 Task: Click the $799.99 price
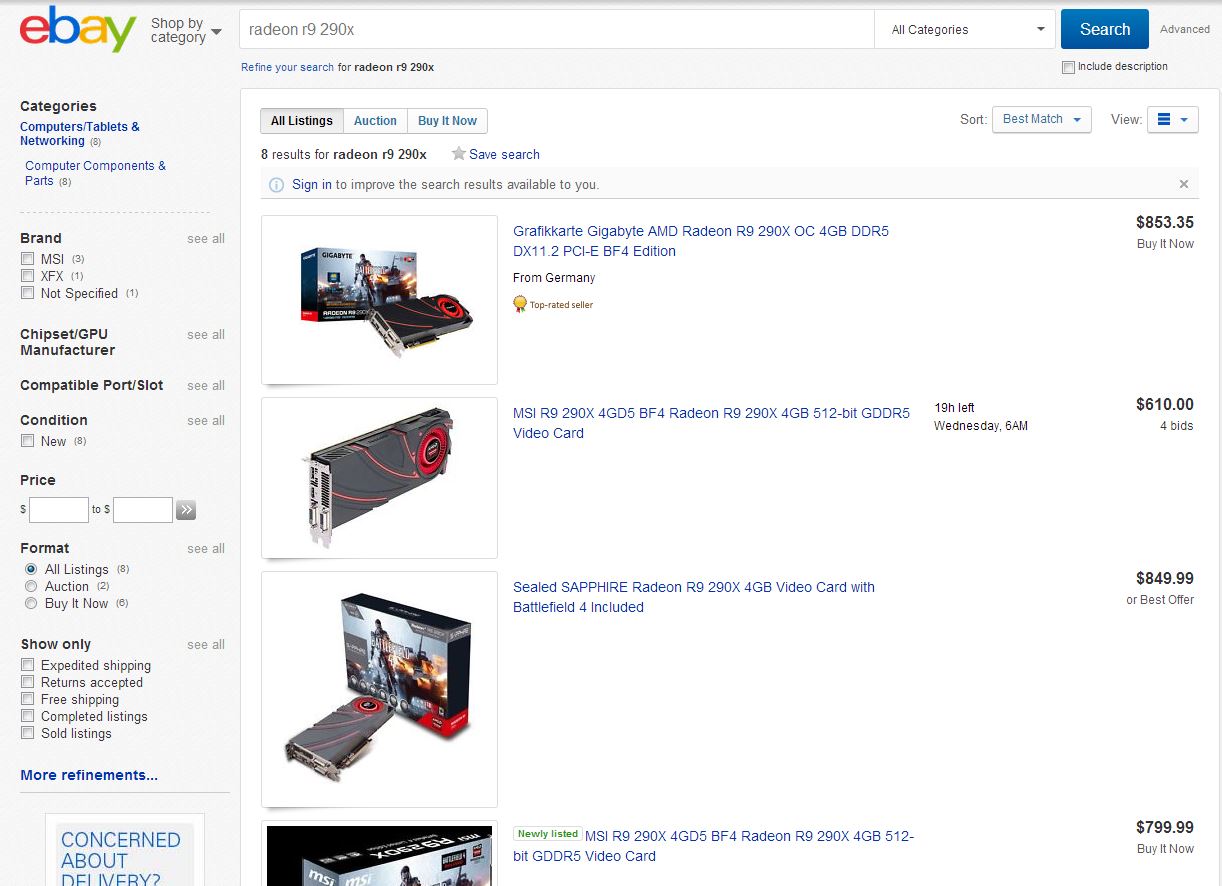click(x=1165, y=828)
